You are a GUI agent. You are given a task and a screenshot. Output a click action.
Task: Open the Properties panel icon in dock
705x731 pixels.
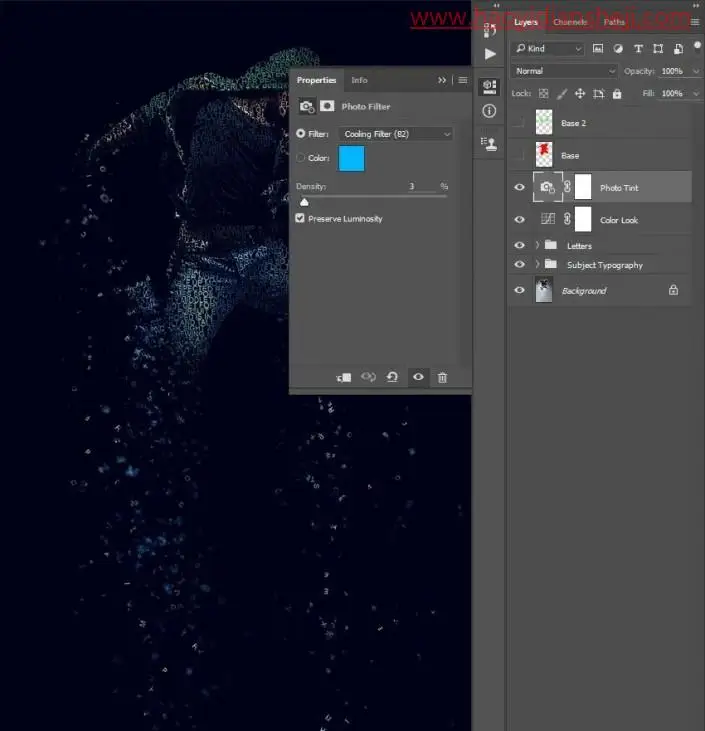489,87
